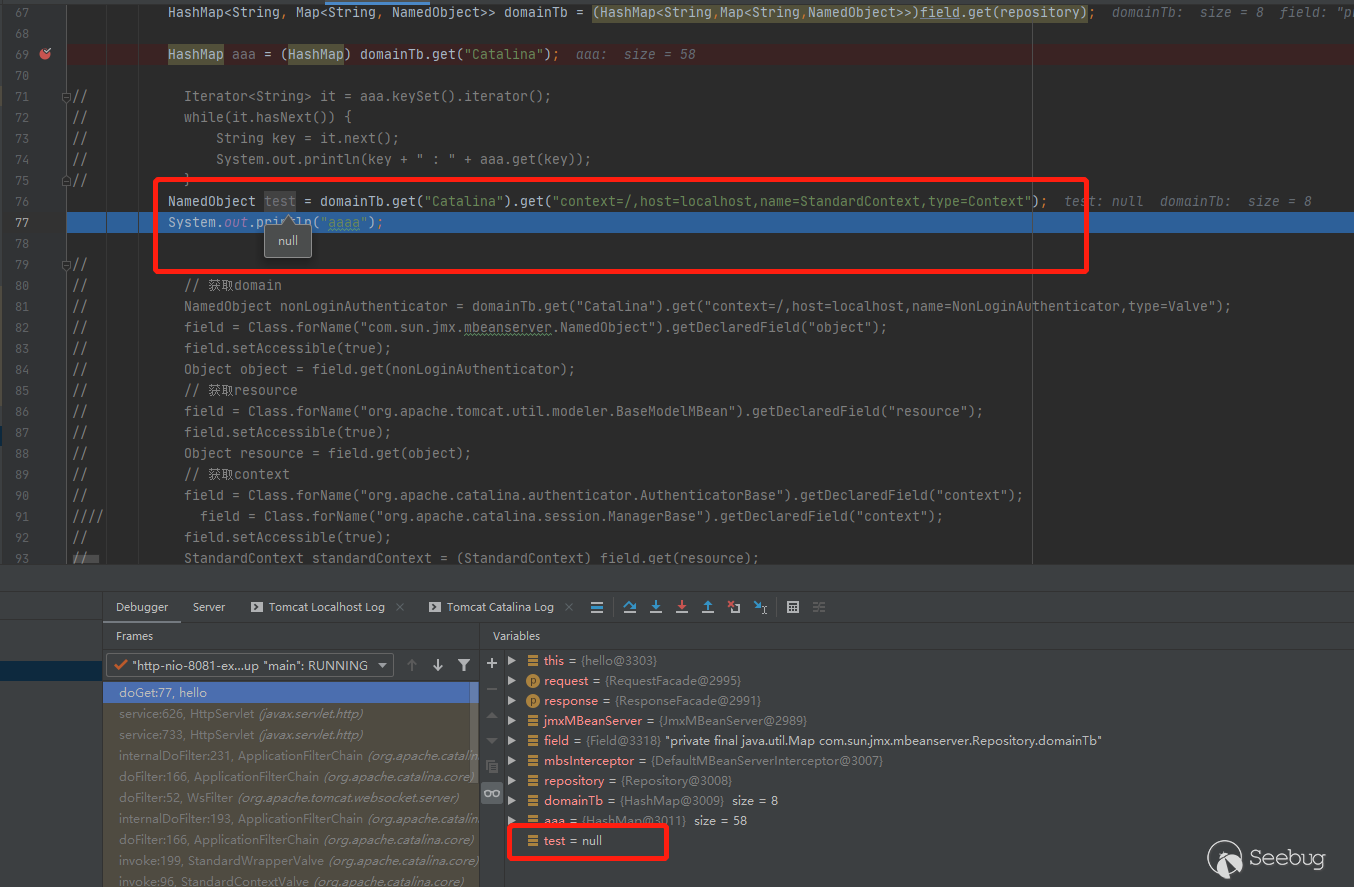This screenshot has height=887, width=1354.
Task: Click the Step Over debugger icon
Action: 630,607
